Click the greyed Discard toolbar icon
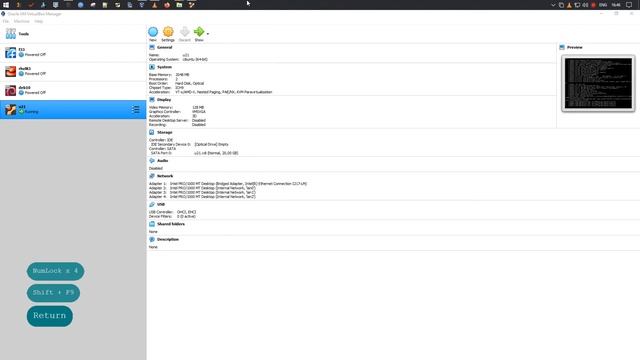 click(184, 32)
